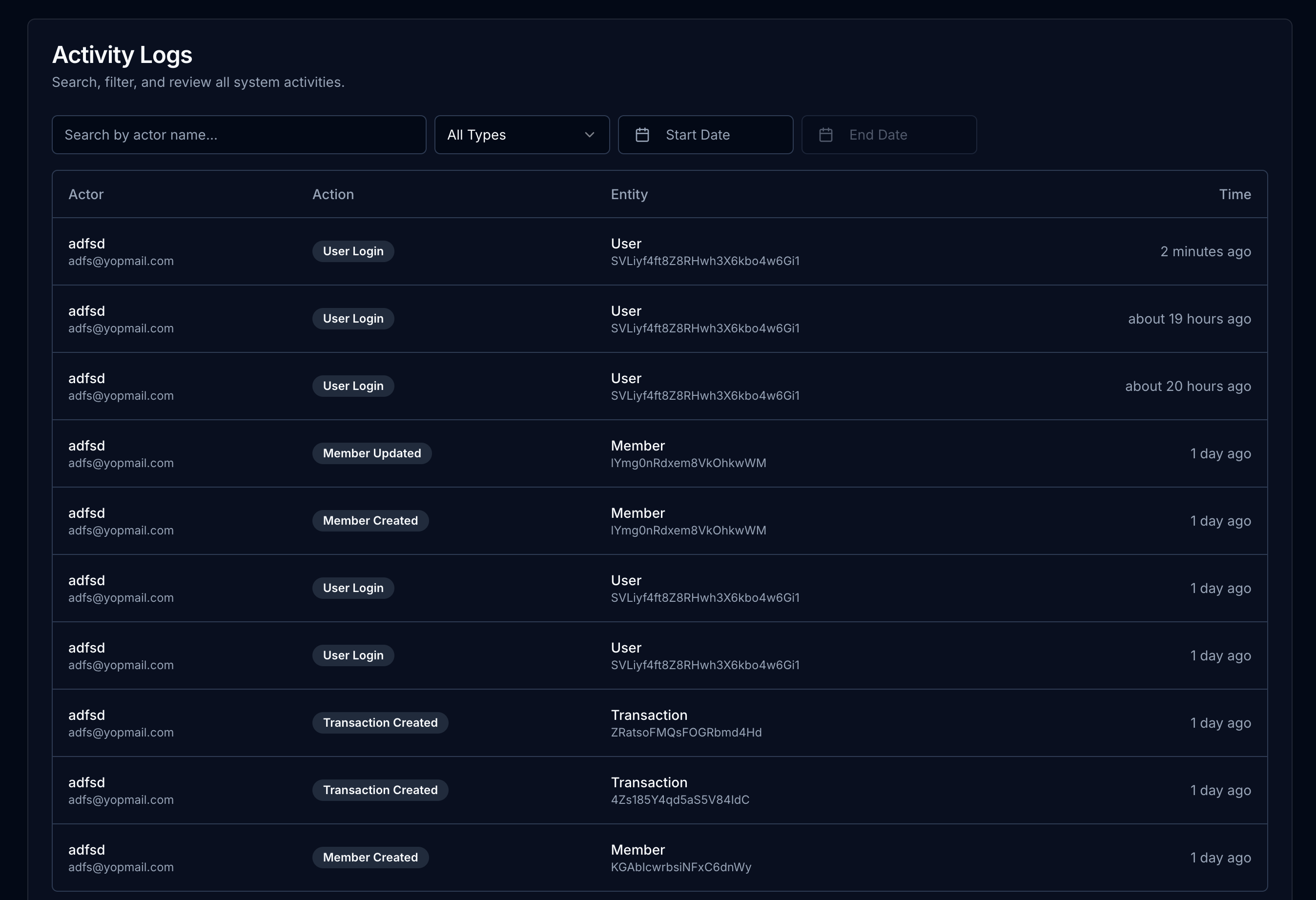Click the Member Created badge in the fifth row
The width and height of the screenshot is (1316, 900).
(x=370, y=520)
